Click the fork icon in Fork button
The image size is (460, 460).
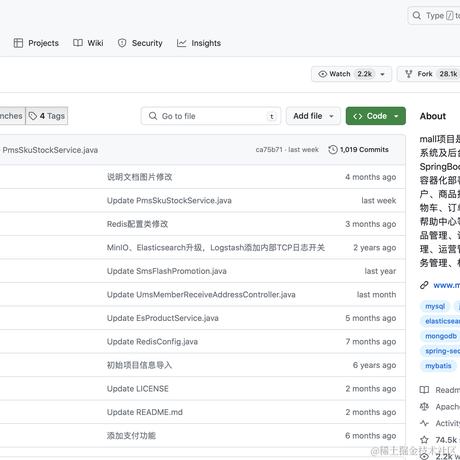point(409,74)
